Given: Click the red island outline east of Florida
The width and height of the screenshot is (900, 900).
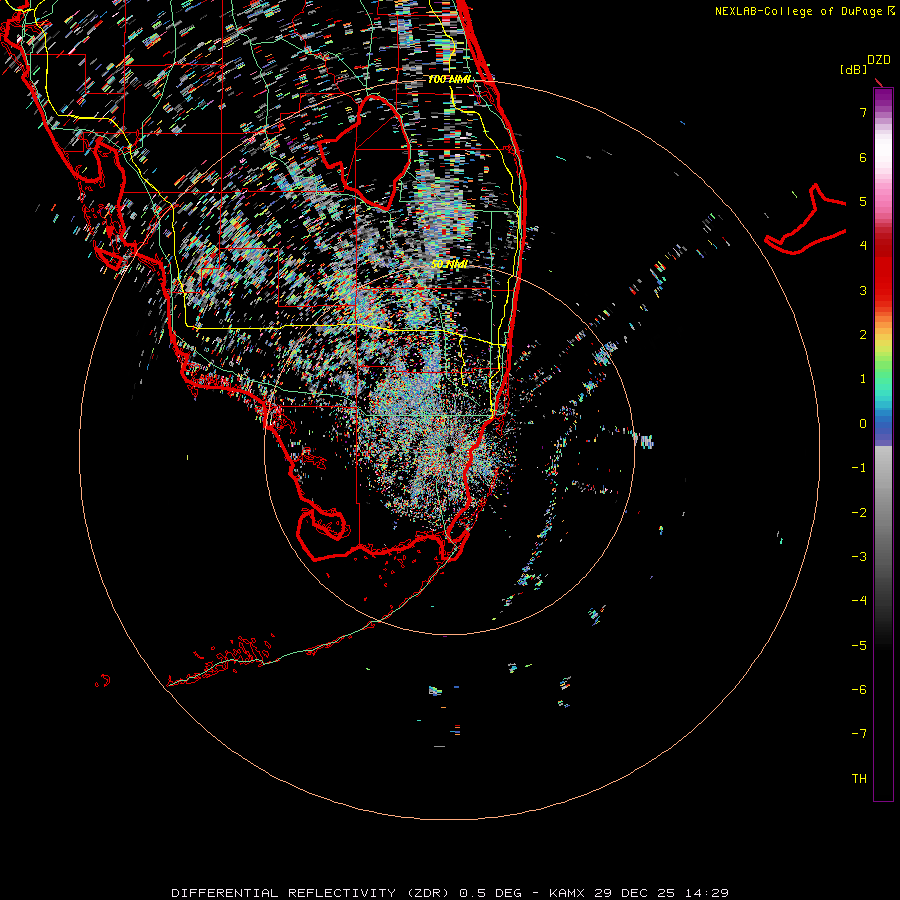Looking at the screenshot, I should 808,221.
